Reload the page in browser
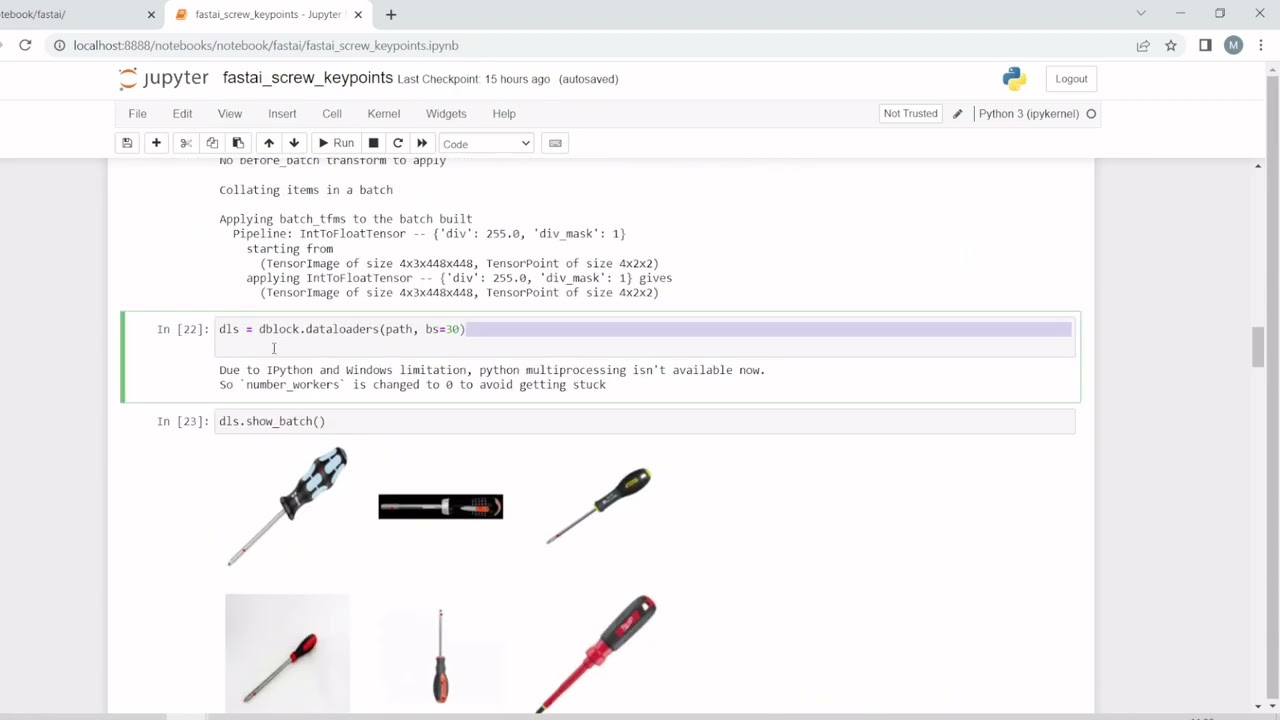The width and height of the screenshot is (1280, 720). point(25,45)
